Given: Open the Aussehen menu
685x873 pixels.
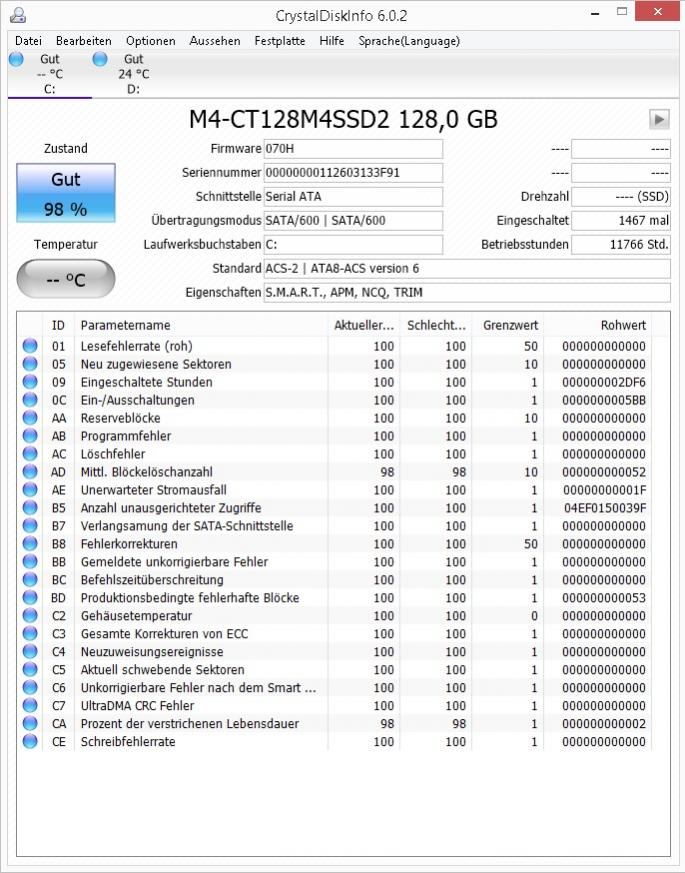Looking at the screenshot, I should 215,41.
